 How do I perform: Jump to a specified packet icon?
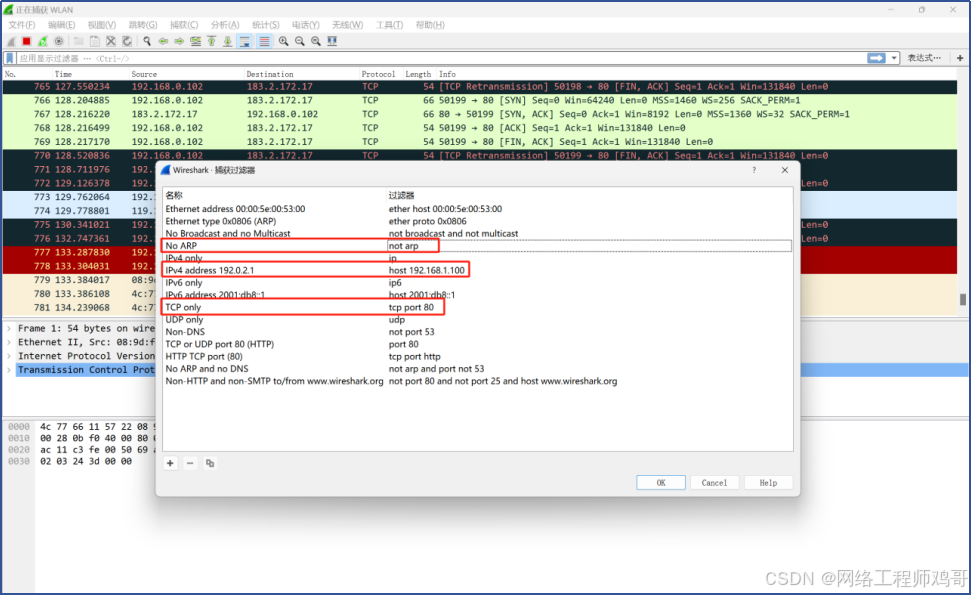pos(195,42)
